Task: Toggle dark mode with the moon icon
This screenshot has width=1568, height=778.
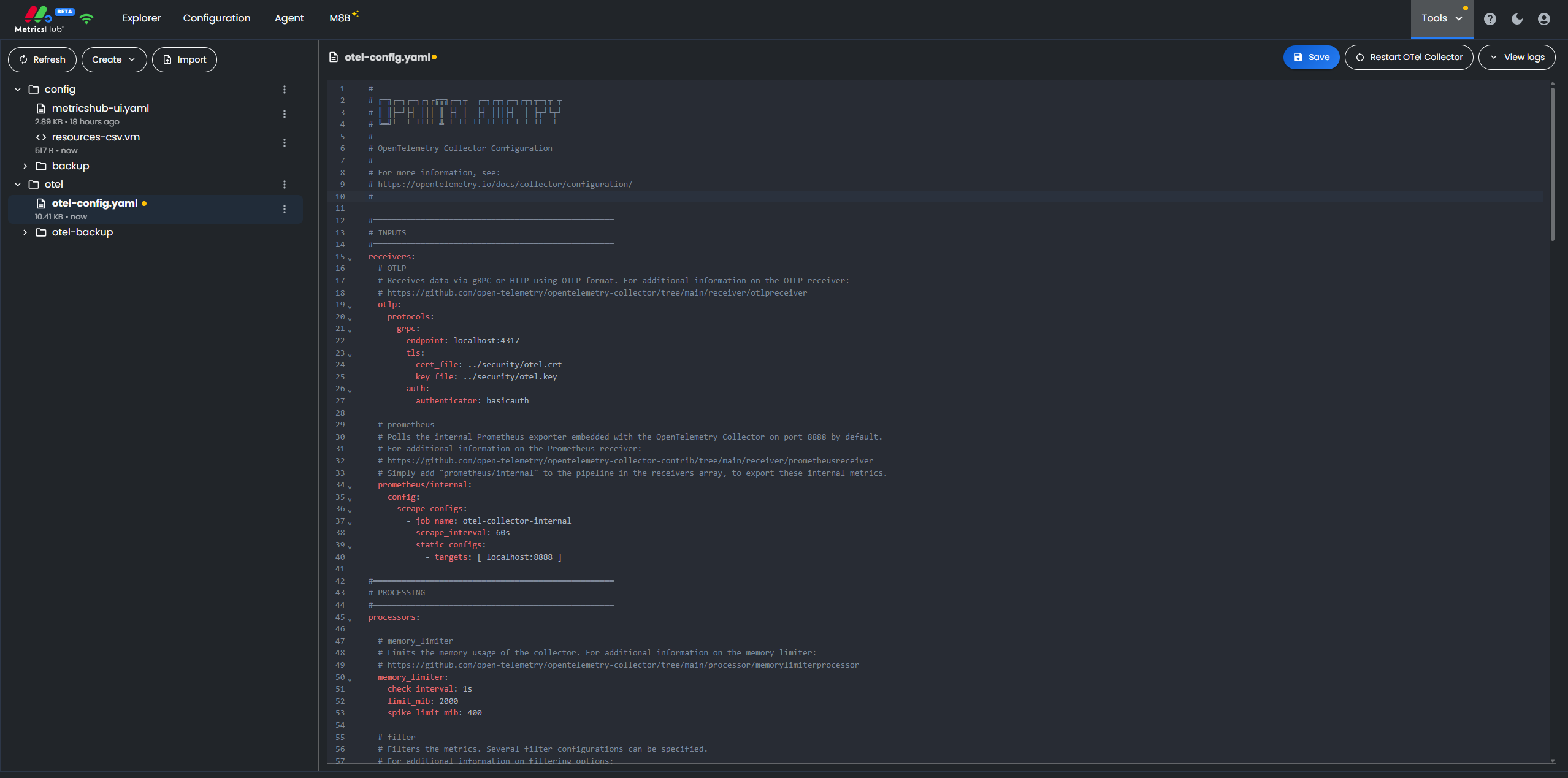Action: tap(1517, 19)
